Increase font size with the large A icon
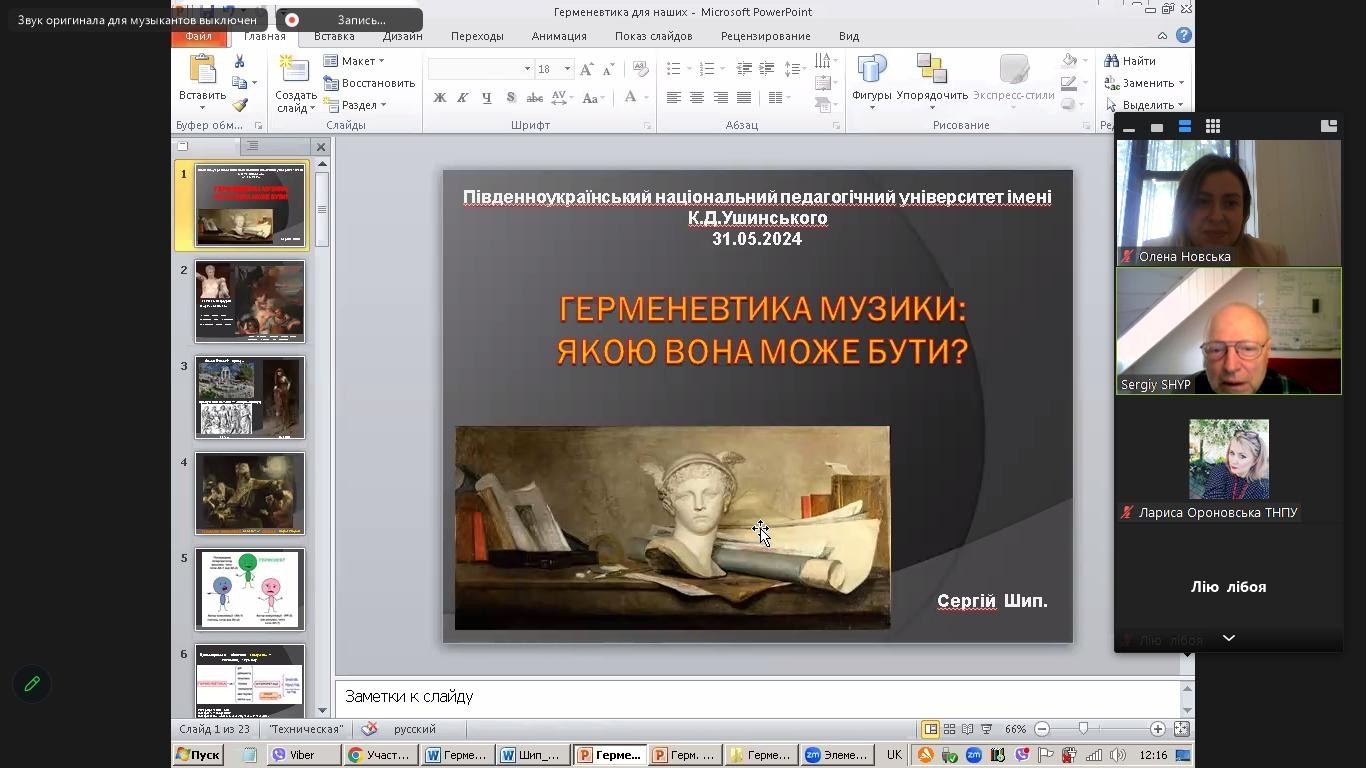Image resolution: width=1366 pixels, height=768 pixels. (587, 69)
